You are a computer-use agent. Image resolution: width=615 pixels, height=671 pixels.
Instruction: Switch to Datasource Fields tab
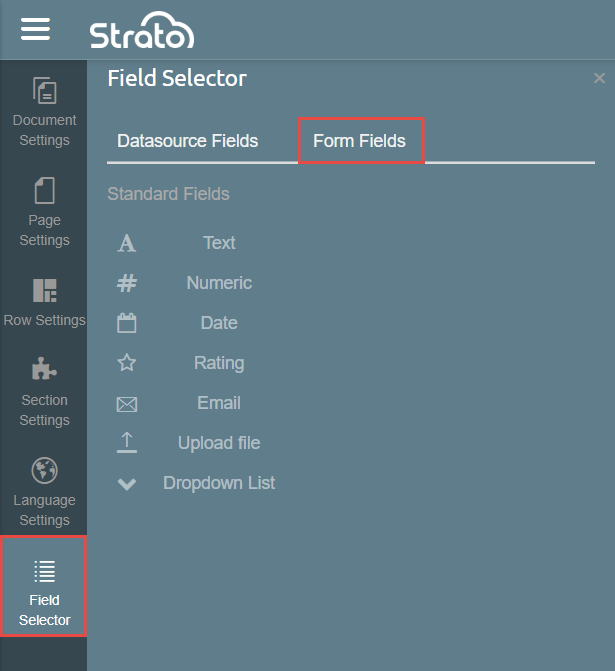pos(187,141)
